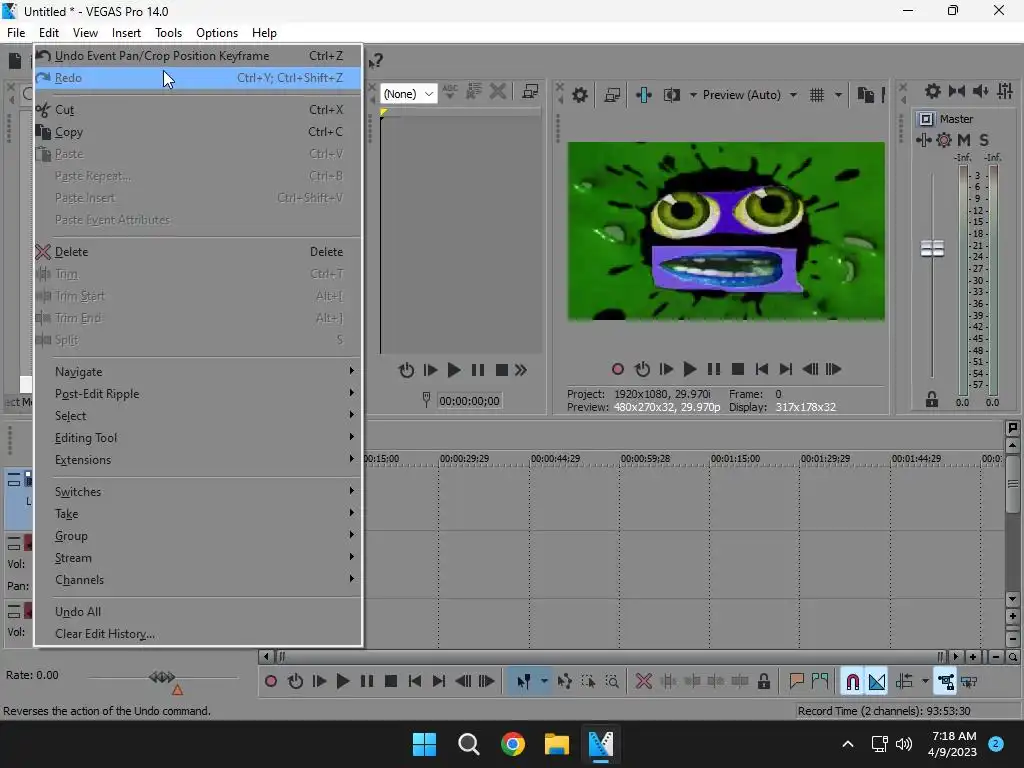1024x768 pixels.
Task: Choose Undo Event Pan/Crop Position Keyframe
Action: 197,56
